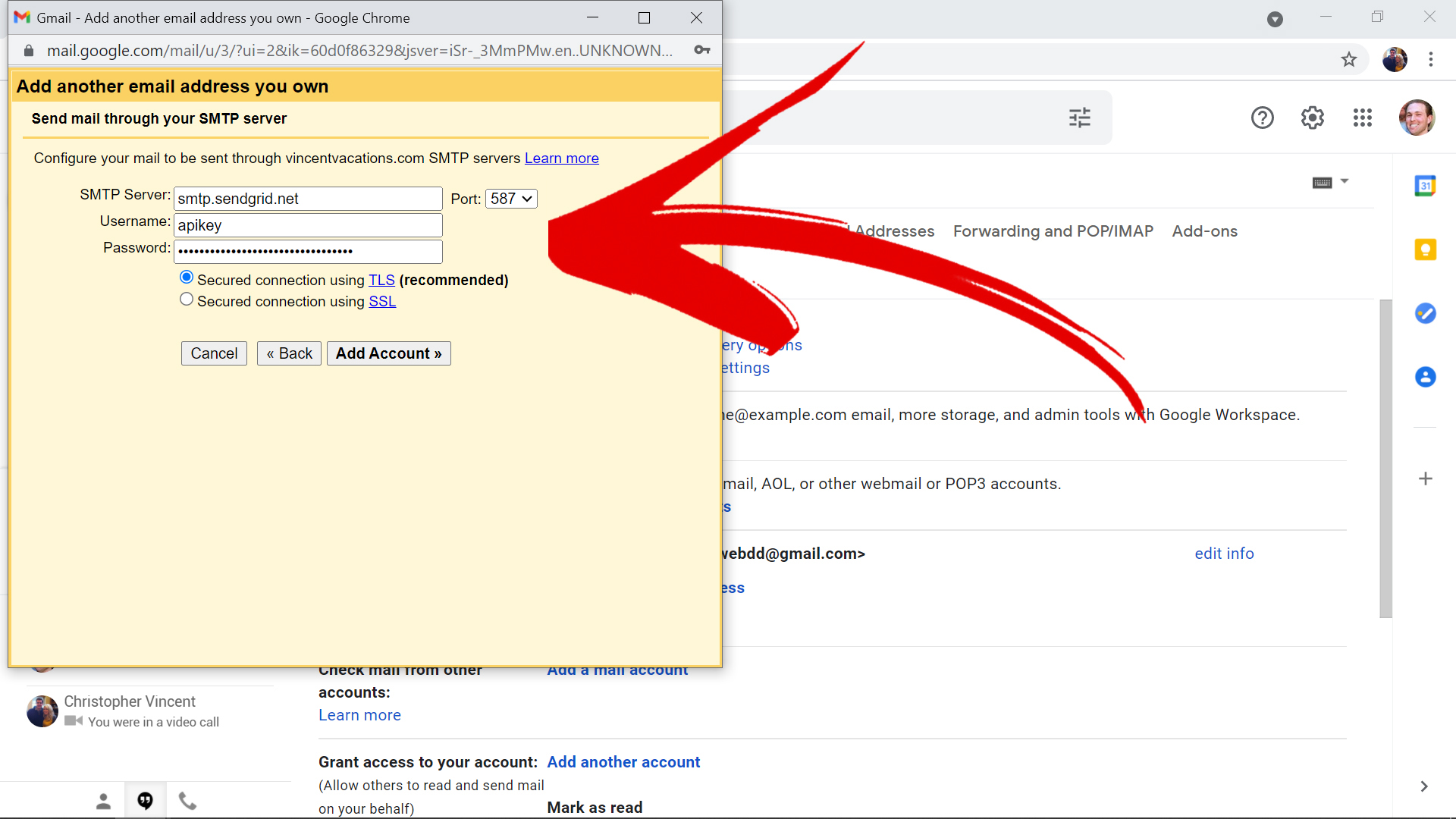Select secured connection using SSL
The height and width of the screenshot is (819, 1456).
click(187, 300)
